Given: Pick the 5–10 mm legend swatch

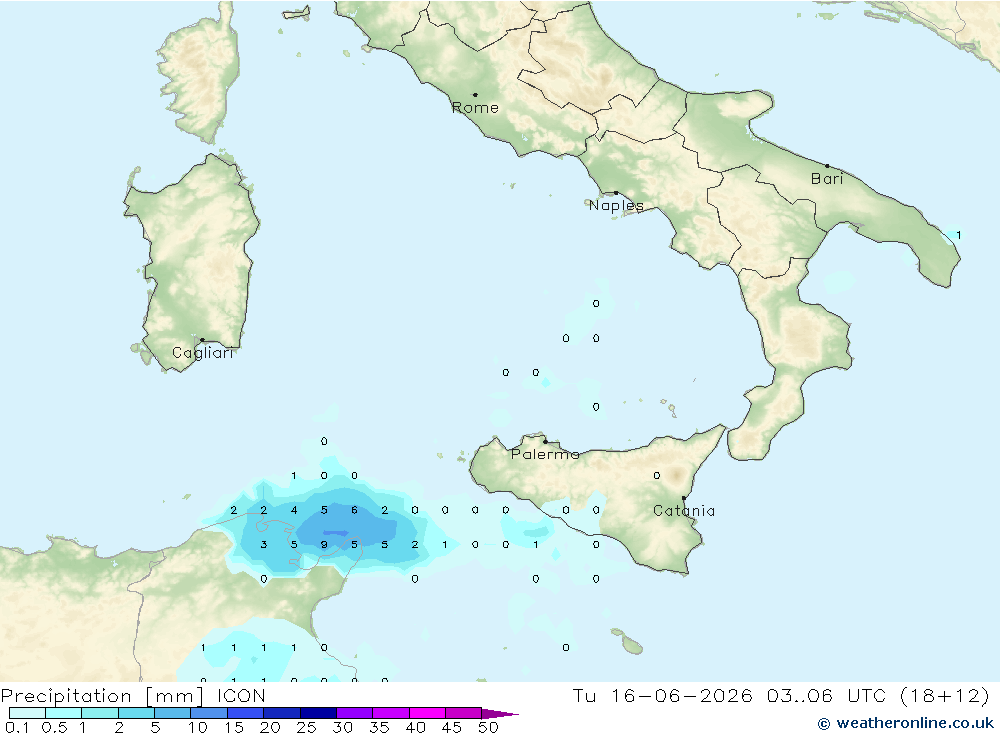Looking at the screenshot, I should [x=173, y=713].
